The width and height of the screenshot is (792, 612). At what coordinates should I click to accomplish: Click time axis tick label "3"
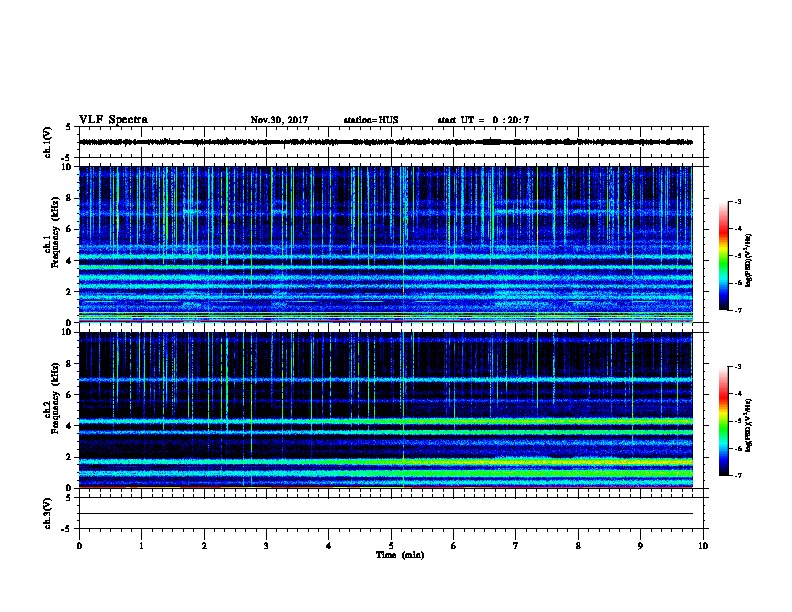[x=266, y=546]
